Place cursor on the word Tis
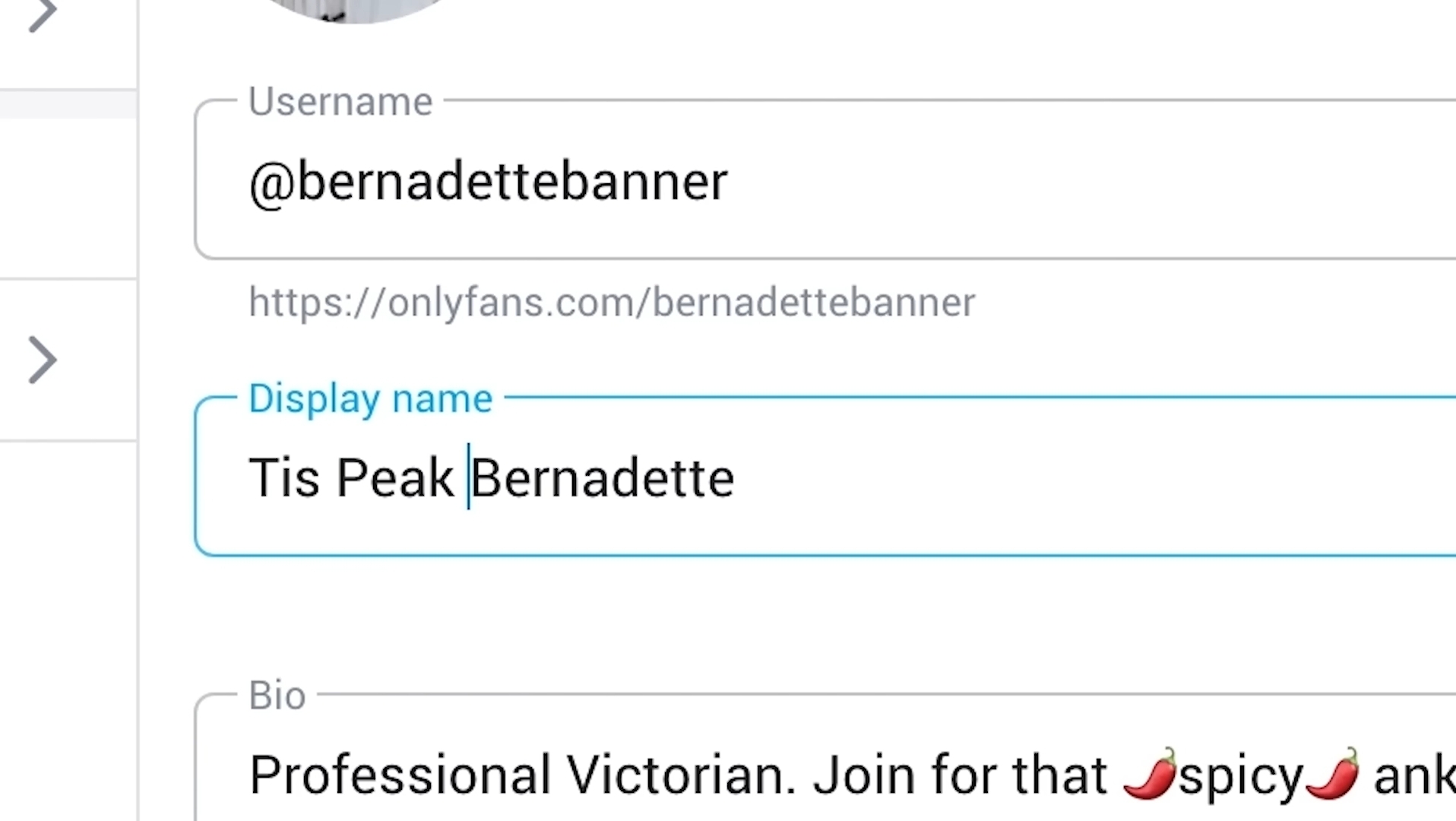Image resolution: width=1456 pixels, height=821 pixels. 284,478
